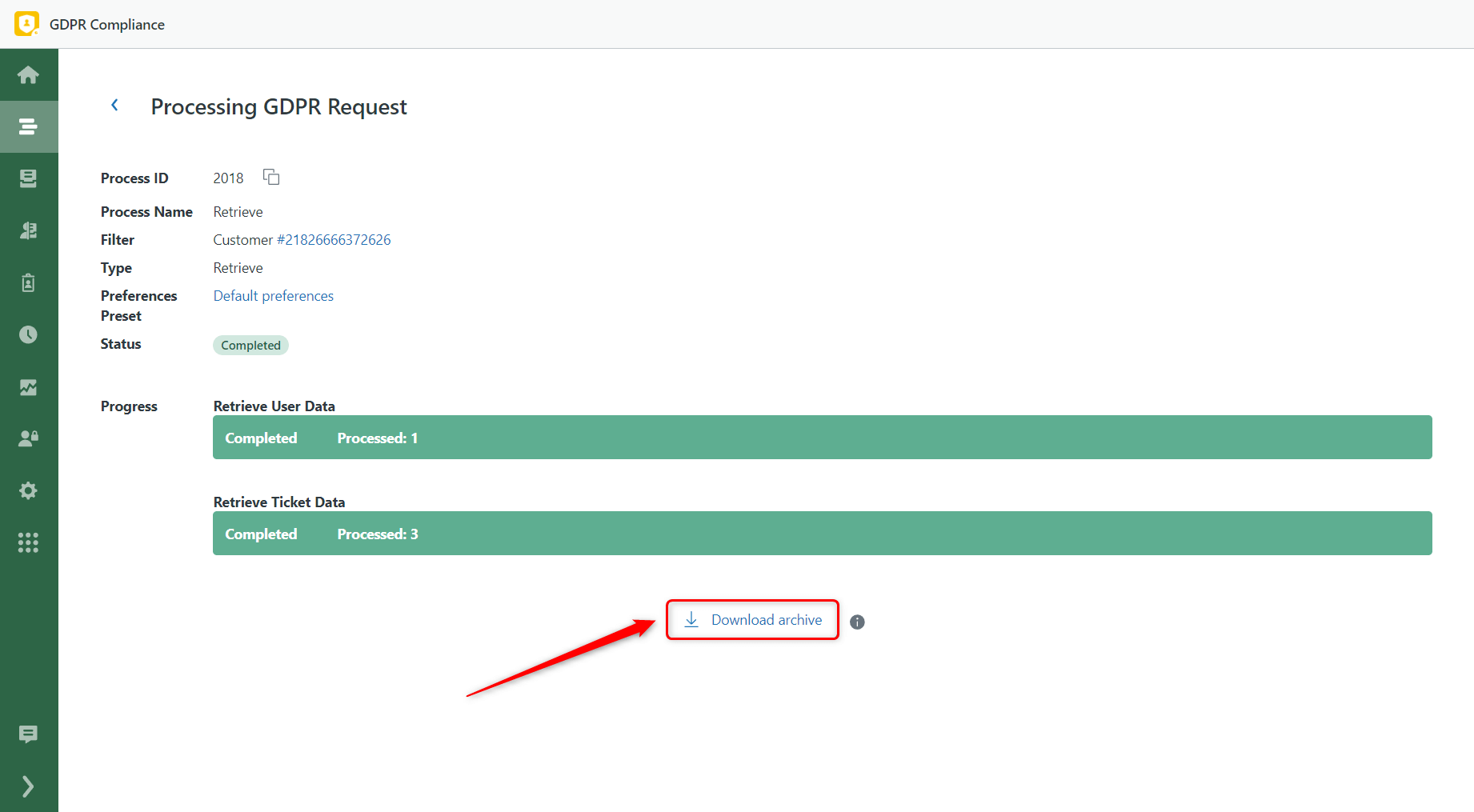Click the Retrieve User Data label

click(x=274, y=406)
